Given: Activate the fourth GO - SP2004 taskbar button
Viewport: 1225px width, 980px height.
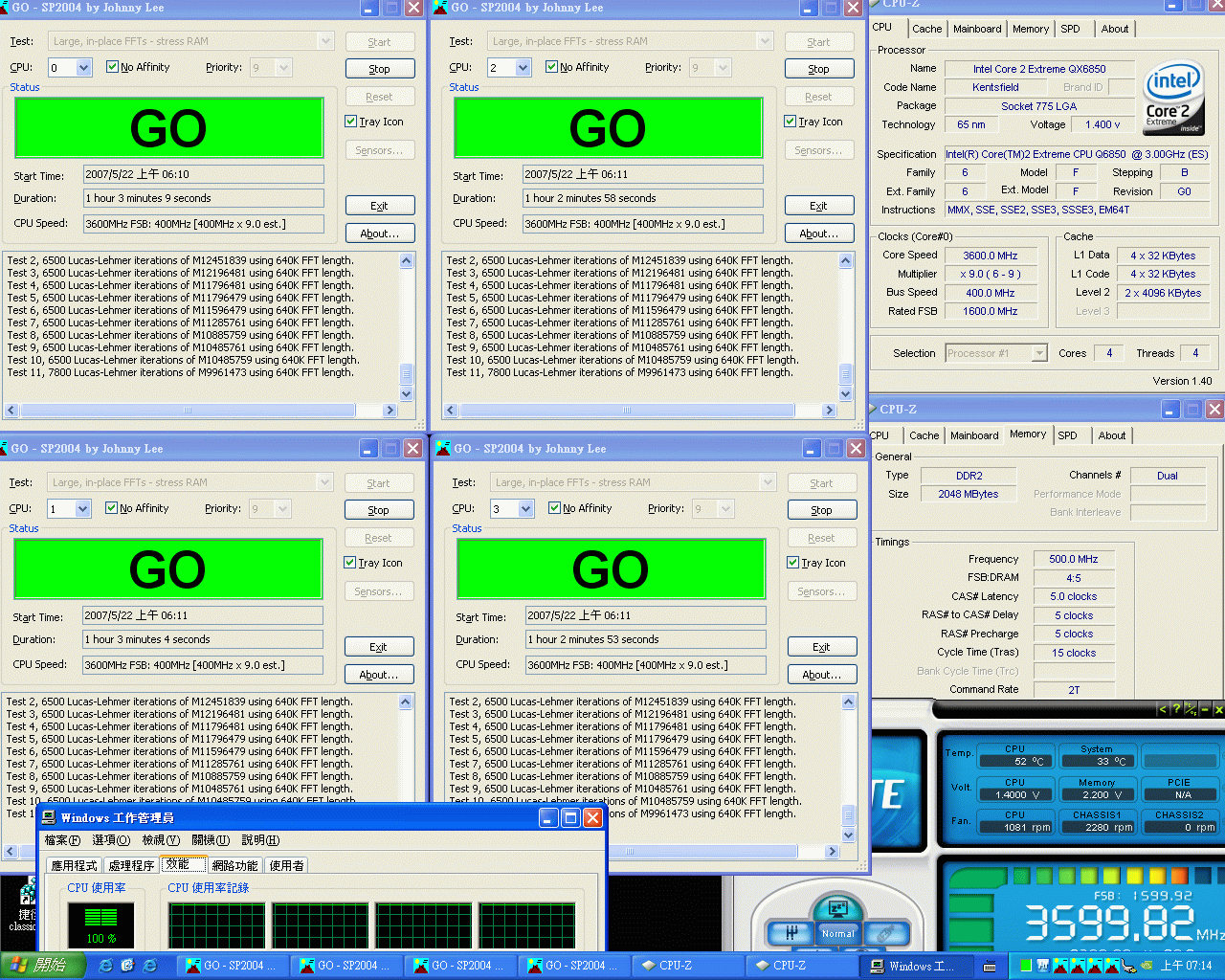Looking at the screenshot, I should pyautogui.click(x=573, y=966).
